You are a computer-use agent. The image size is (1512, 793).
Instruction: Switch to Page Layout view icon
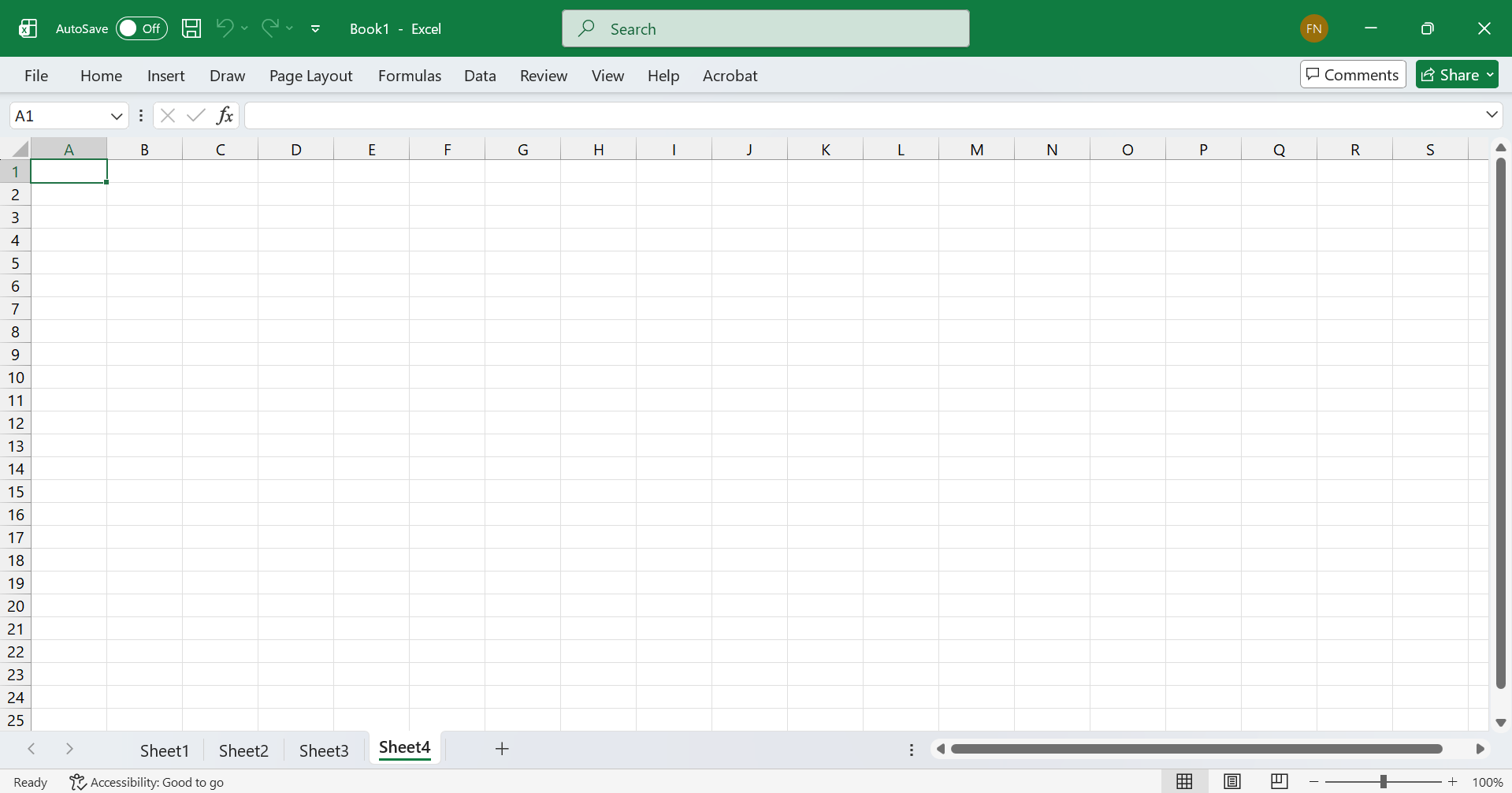pos(1232,781)
